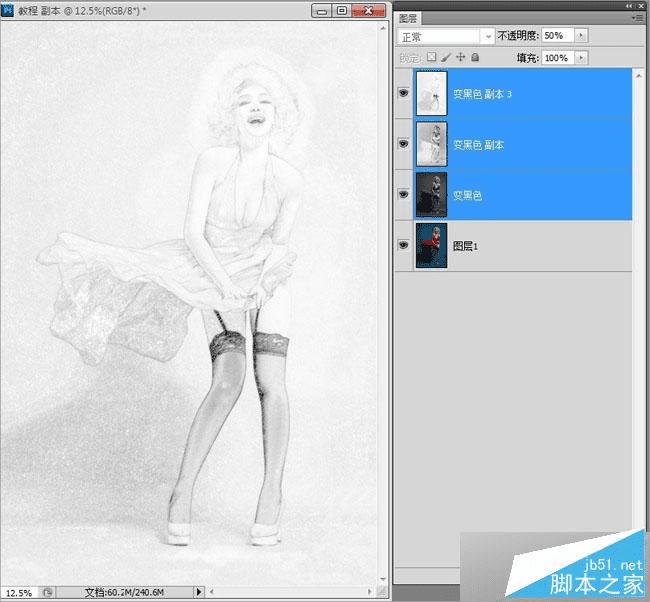Viewport: 650px width, 602px height.
Task: Maximize the 教程 副本 document window
Action: pyautogui.click(x=342, y=10)
